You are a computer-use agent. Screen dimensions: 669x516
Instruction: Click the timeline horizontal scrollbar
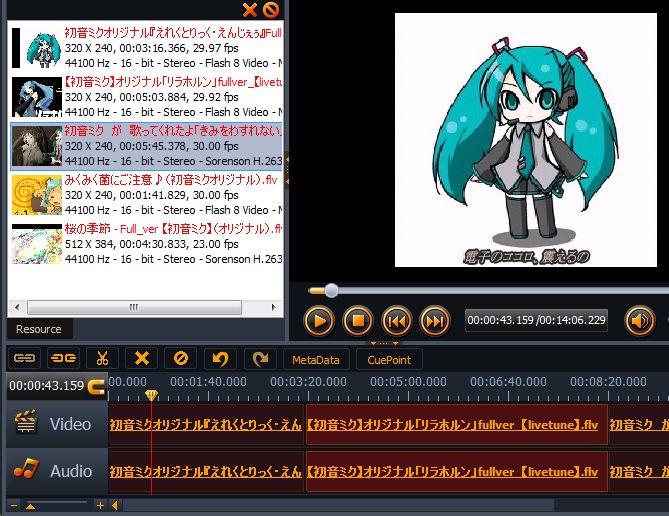[339, 506]
